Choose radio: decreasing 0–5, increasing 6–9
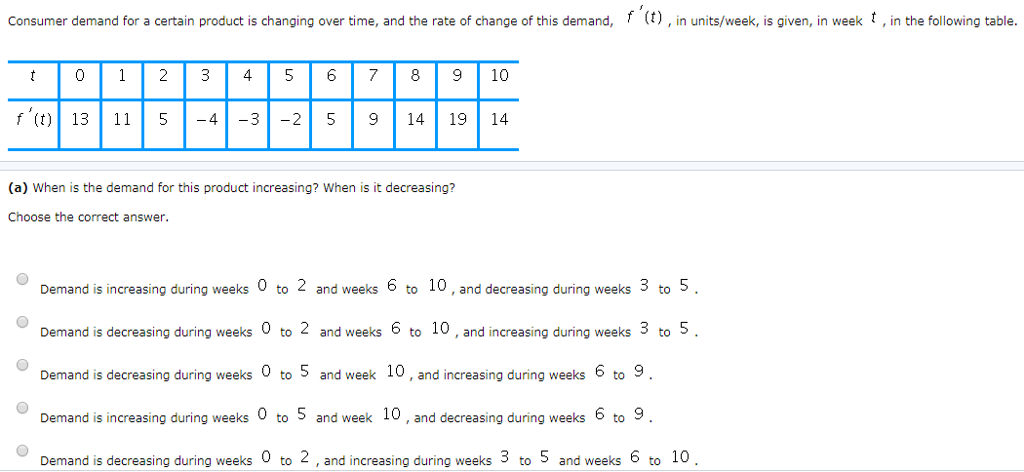Screen dimensions: 1024x472 22,365
